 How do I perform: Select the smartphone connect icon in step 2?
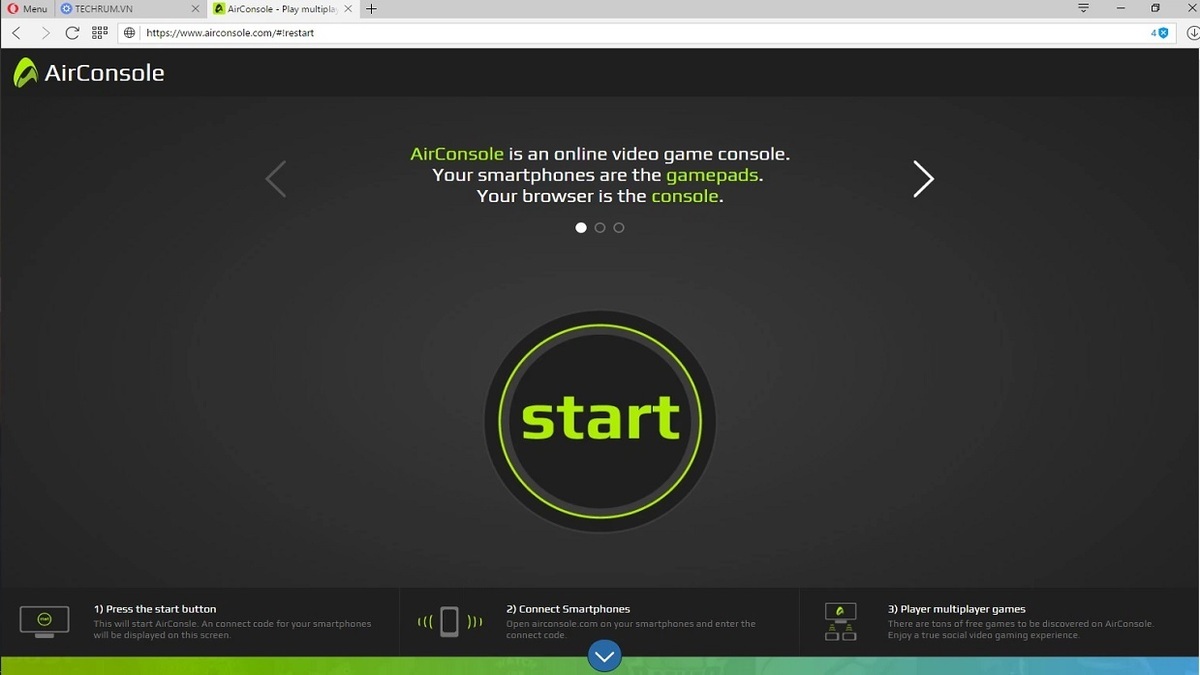click(x=448, y=621)
